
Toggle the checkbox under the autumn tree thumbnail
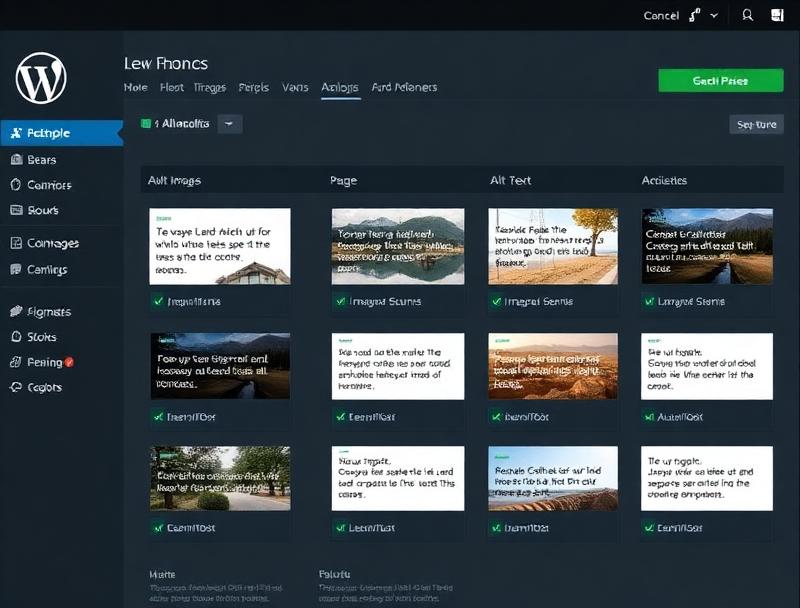495,301
